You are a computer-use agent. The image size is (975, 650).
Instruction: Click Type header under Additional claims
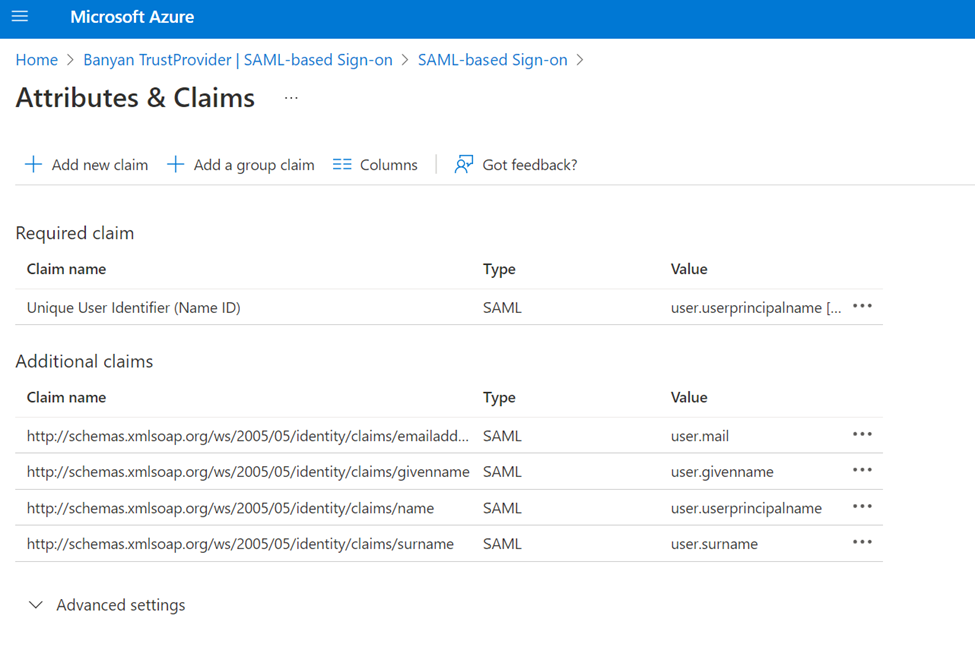coord(499,398)
